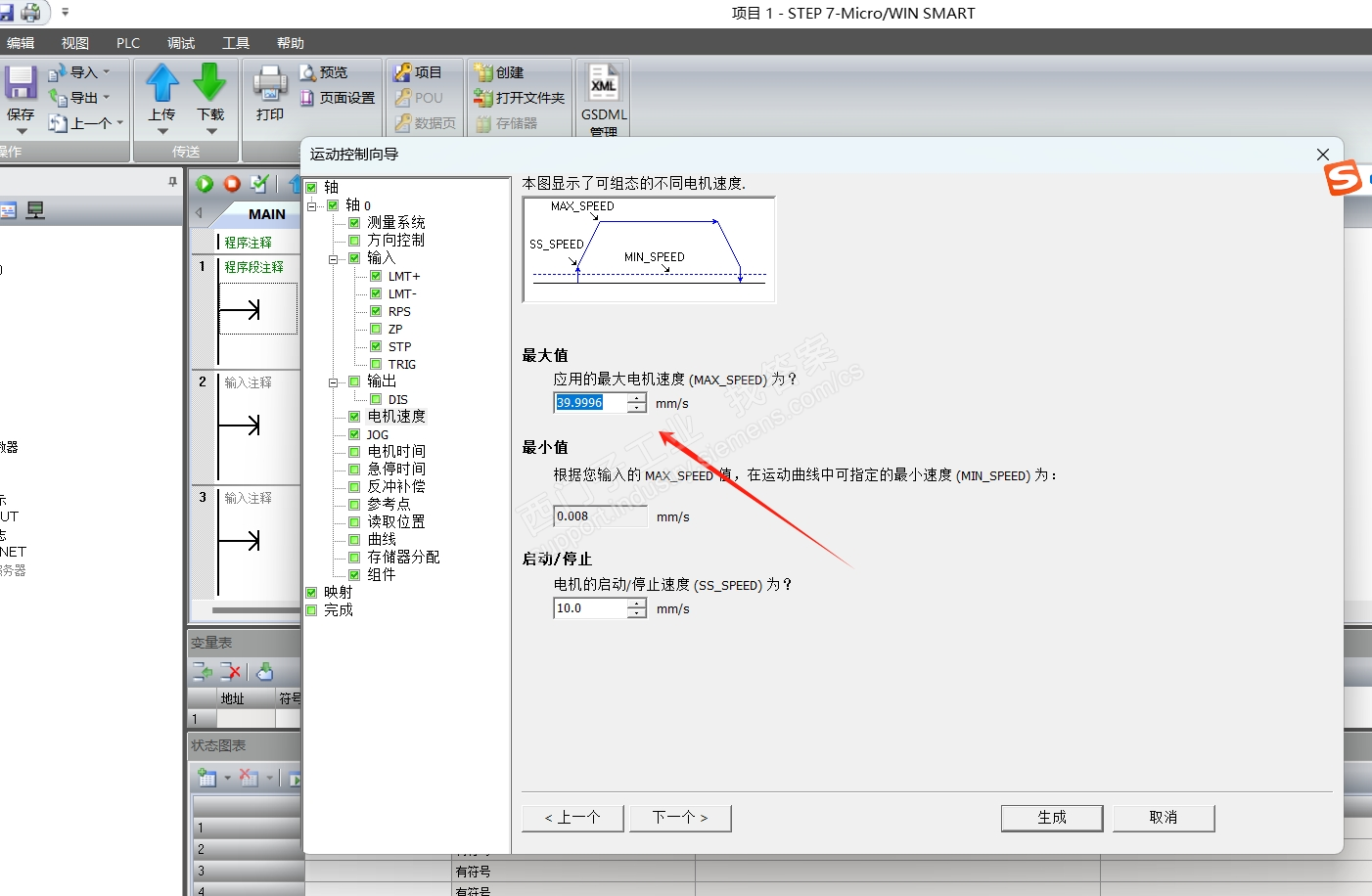Viewport: 1372px width, 896px height.
Task: Open Print Preview (预览)
Action: point(323,72)
